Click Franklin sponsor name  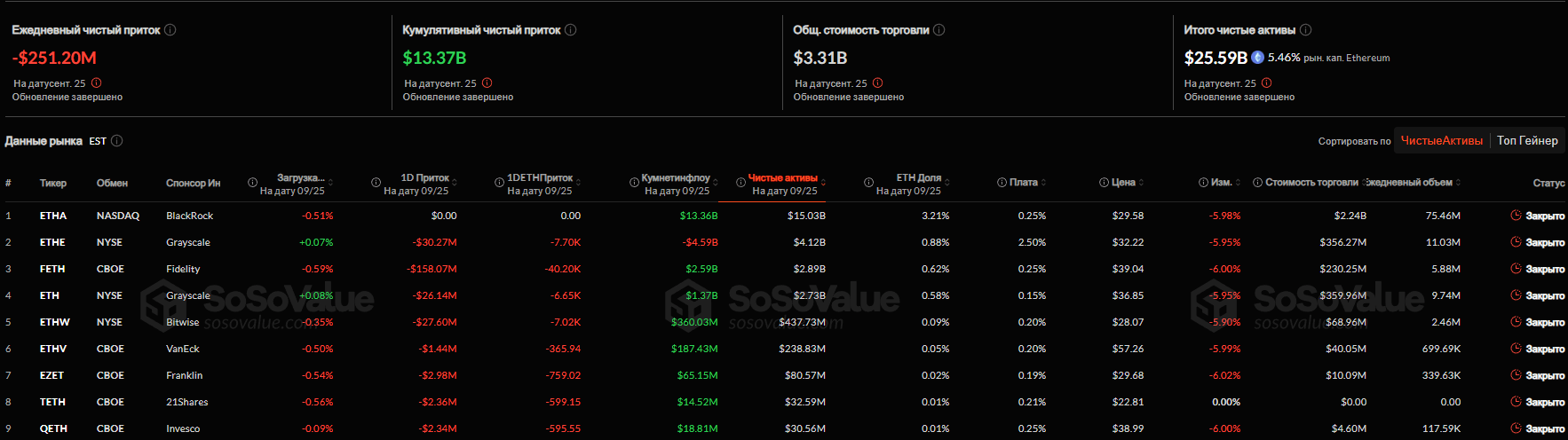coord(185,375)
